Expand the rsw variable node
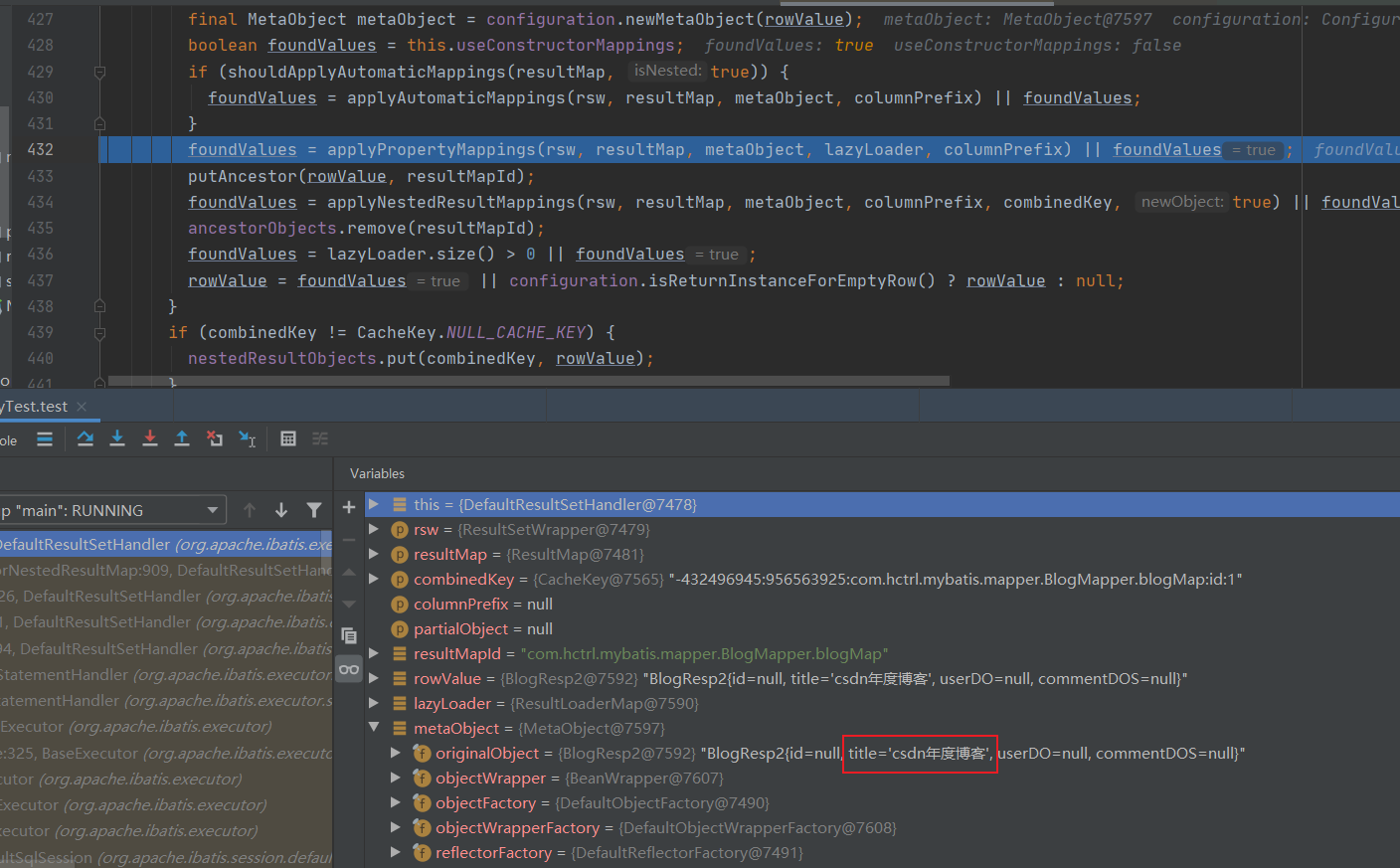Image resolution: width=1400 pixels, height=868 pixels. tap(374, 529)
